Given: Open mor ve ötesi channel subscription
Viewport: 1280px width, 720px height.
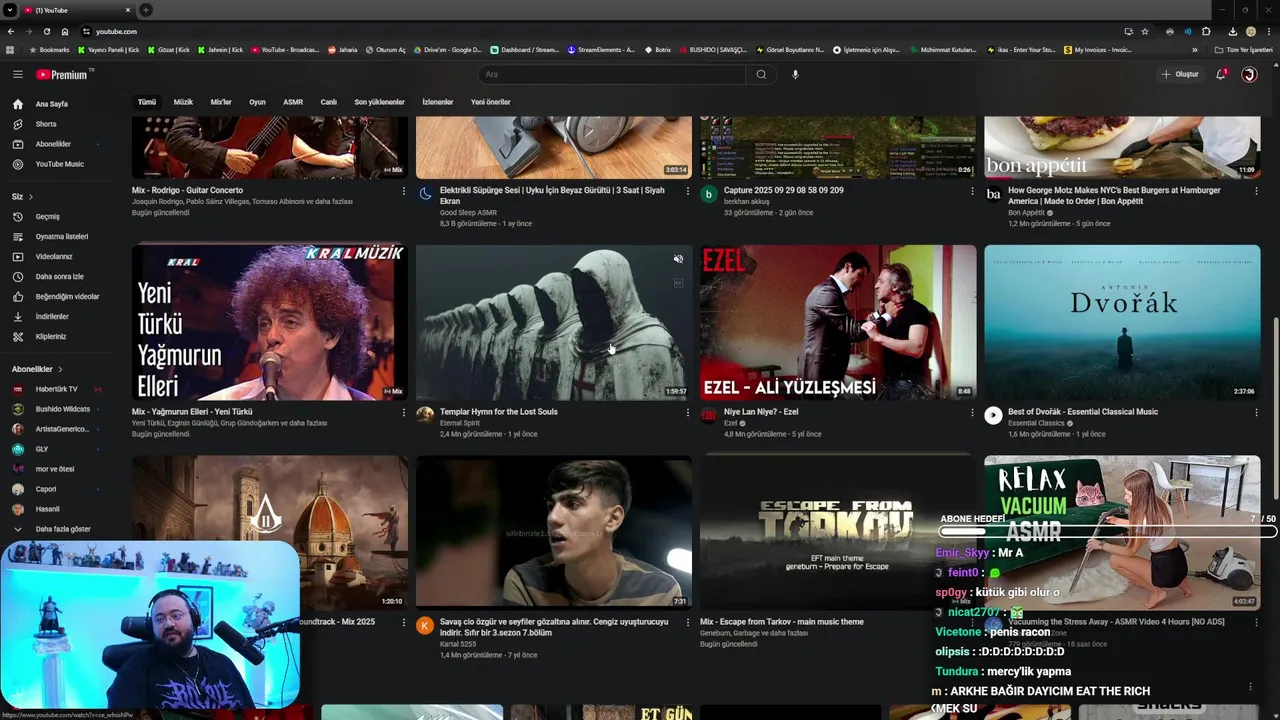Looking at the screenshot, I should tap(55, 469).
